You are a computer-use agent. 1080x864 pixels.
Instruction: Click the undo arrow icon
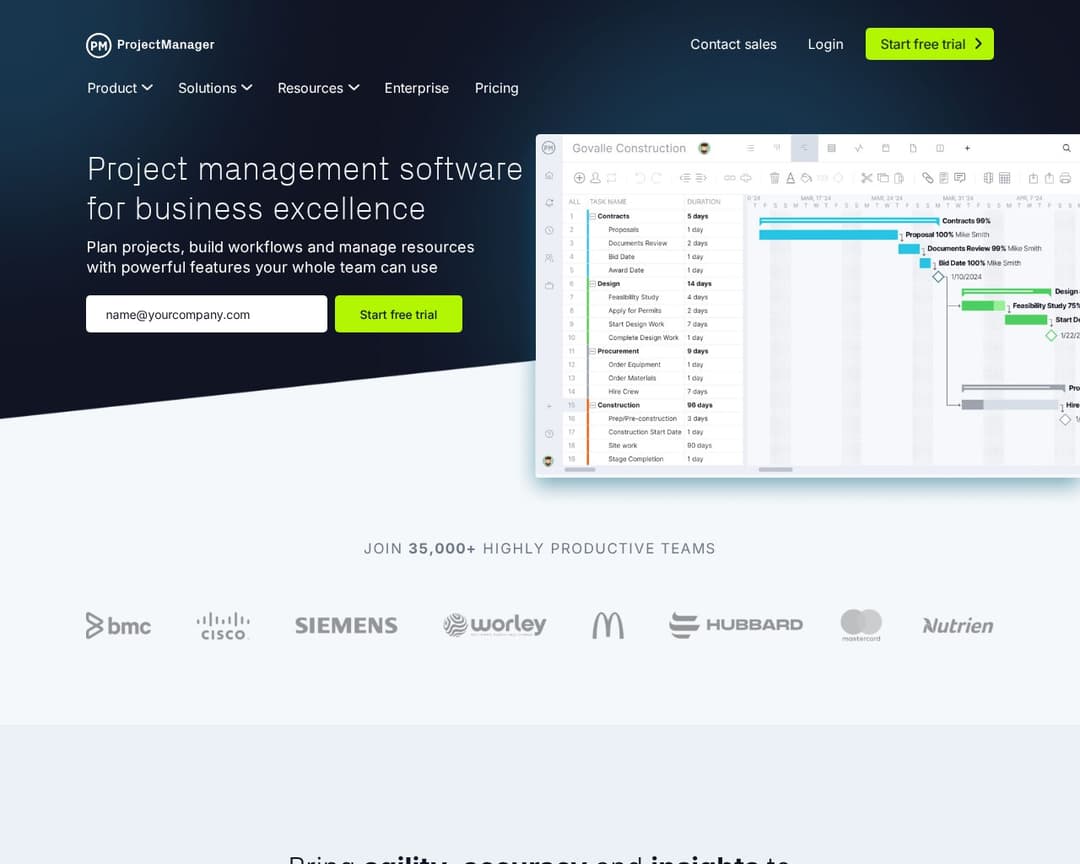click(x=640, y=178)
